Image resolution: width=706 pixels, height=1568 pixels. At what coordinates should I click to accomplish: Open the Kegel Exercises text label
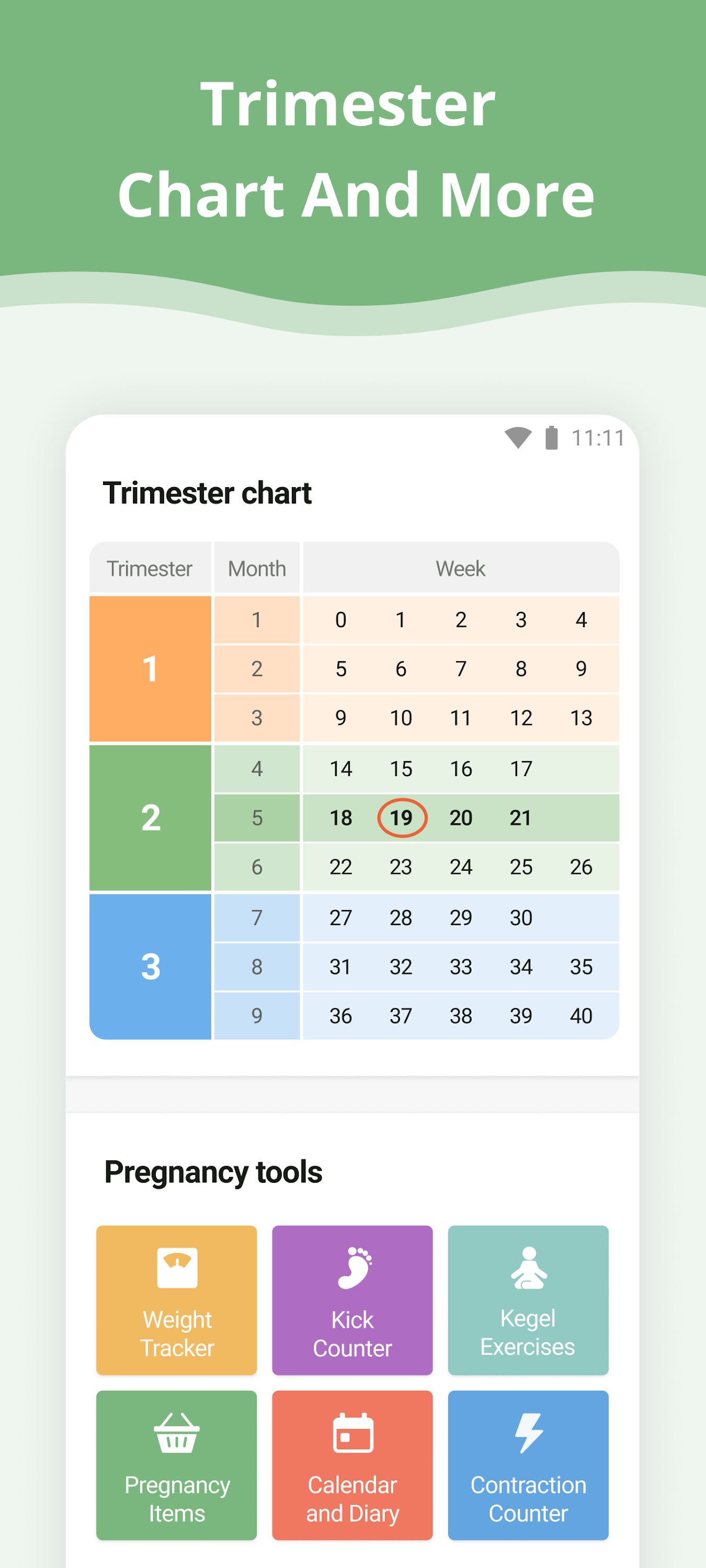(528, 1332)
